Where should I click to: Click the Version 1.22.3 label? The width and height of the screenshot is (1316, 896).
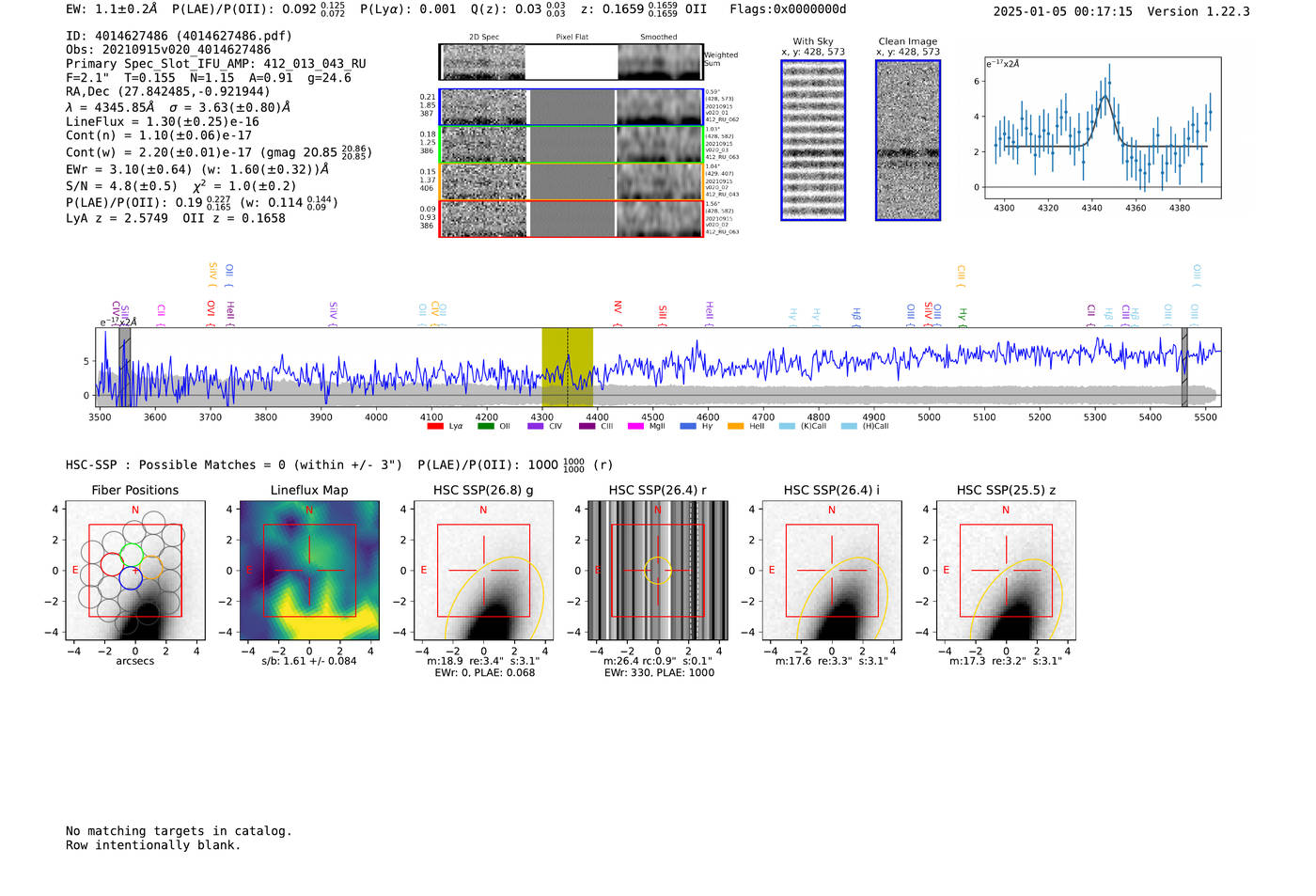coord(1198,11)
